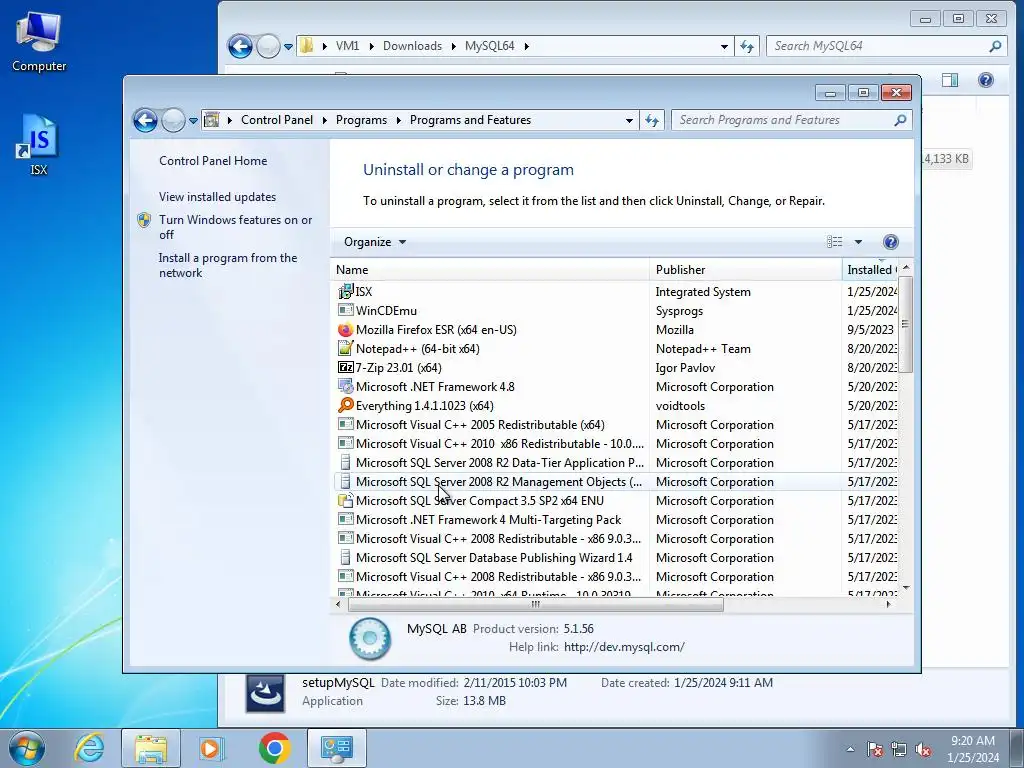Open help in MySQL64 explorer window

coord(985,80)
